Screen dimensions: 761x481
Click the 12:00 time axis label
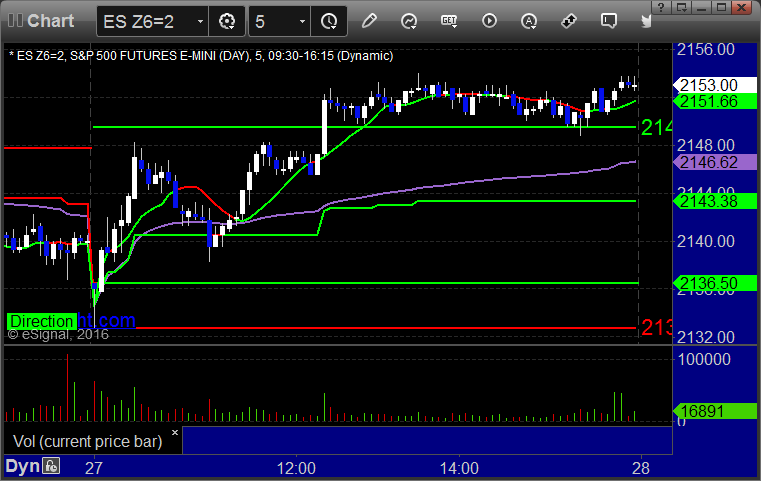click(x=296, y=468)
